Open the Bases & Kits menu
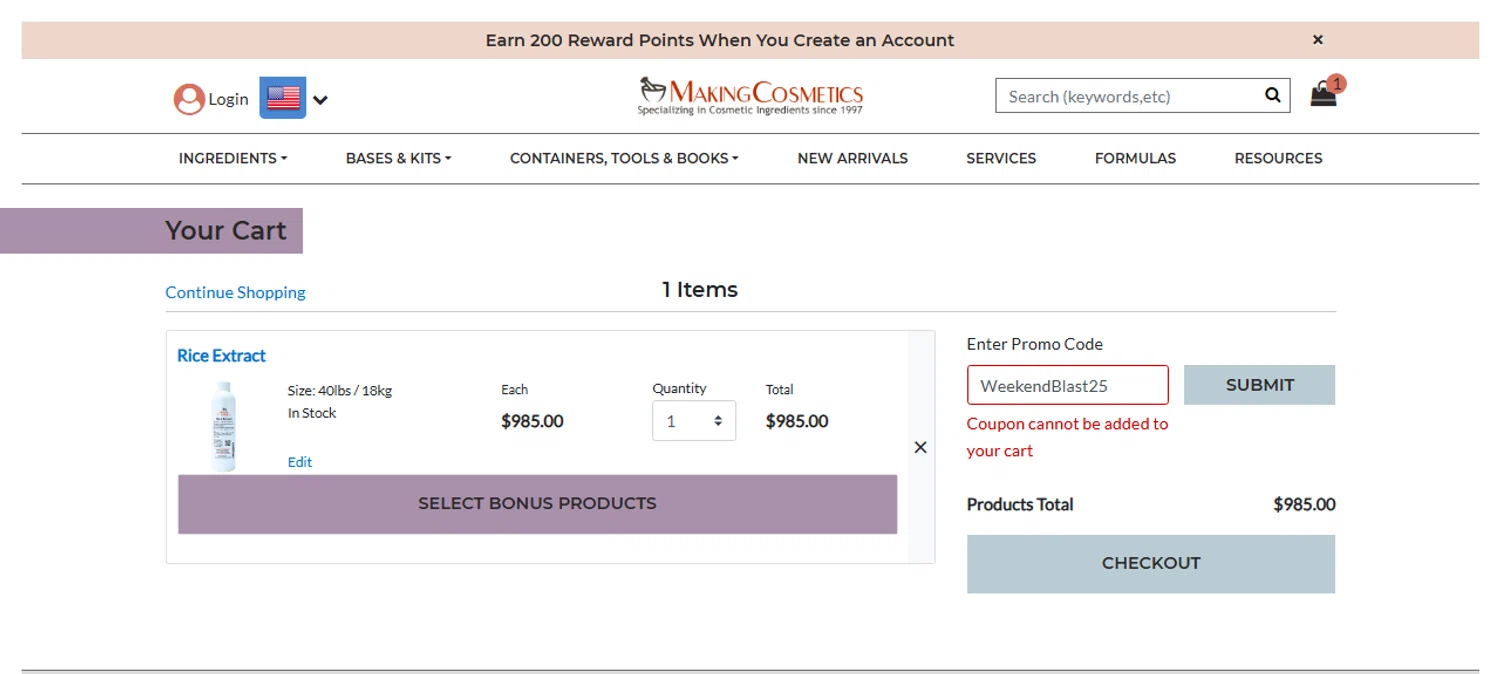The image size is (1500, 674). pyautogui.click(x=398, y=158)
